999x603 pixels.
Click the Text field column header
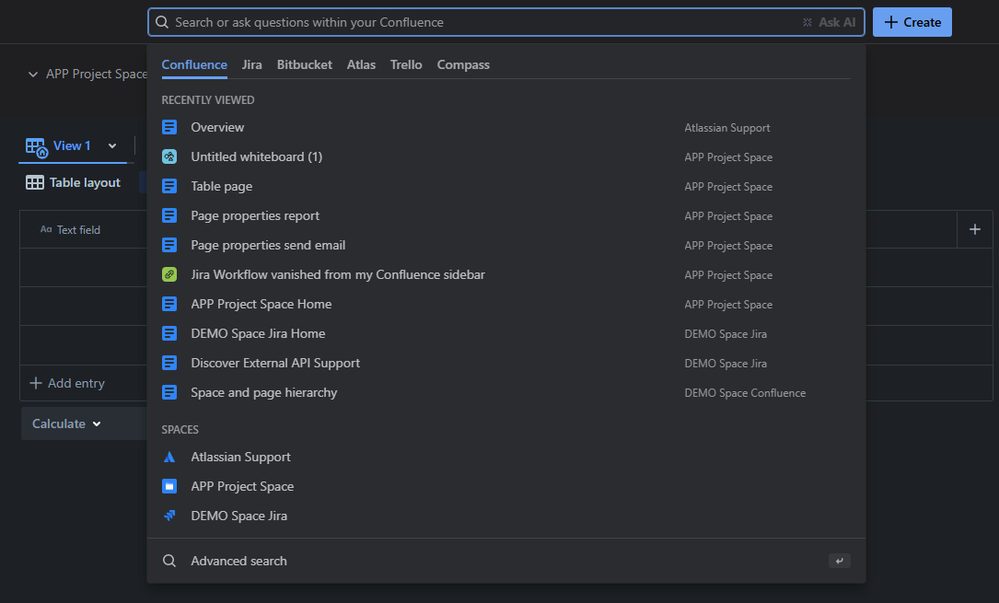[78, 229]
